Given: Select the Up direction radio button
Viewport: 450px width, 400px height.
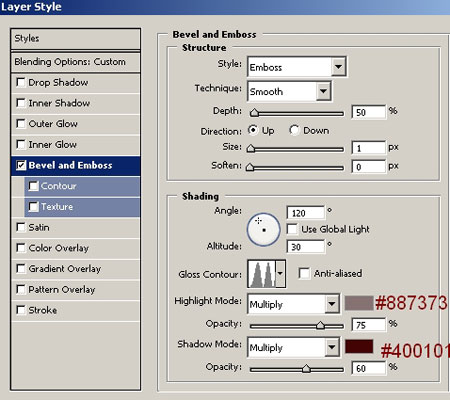Looking at the screenshot, I should click(253, 130).
